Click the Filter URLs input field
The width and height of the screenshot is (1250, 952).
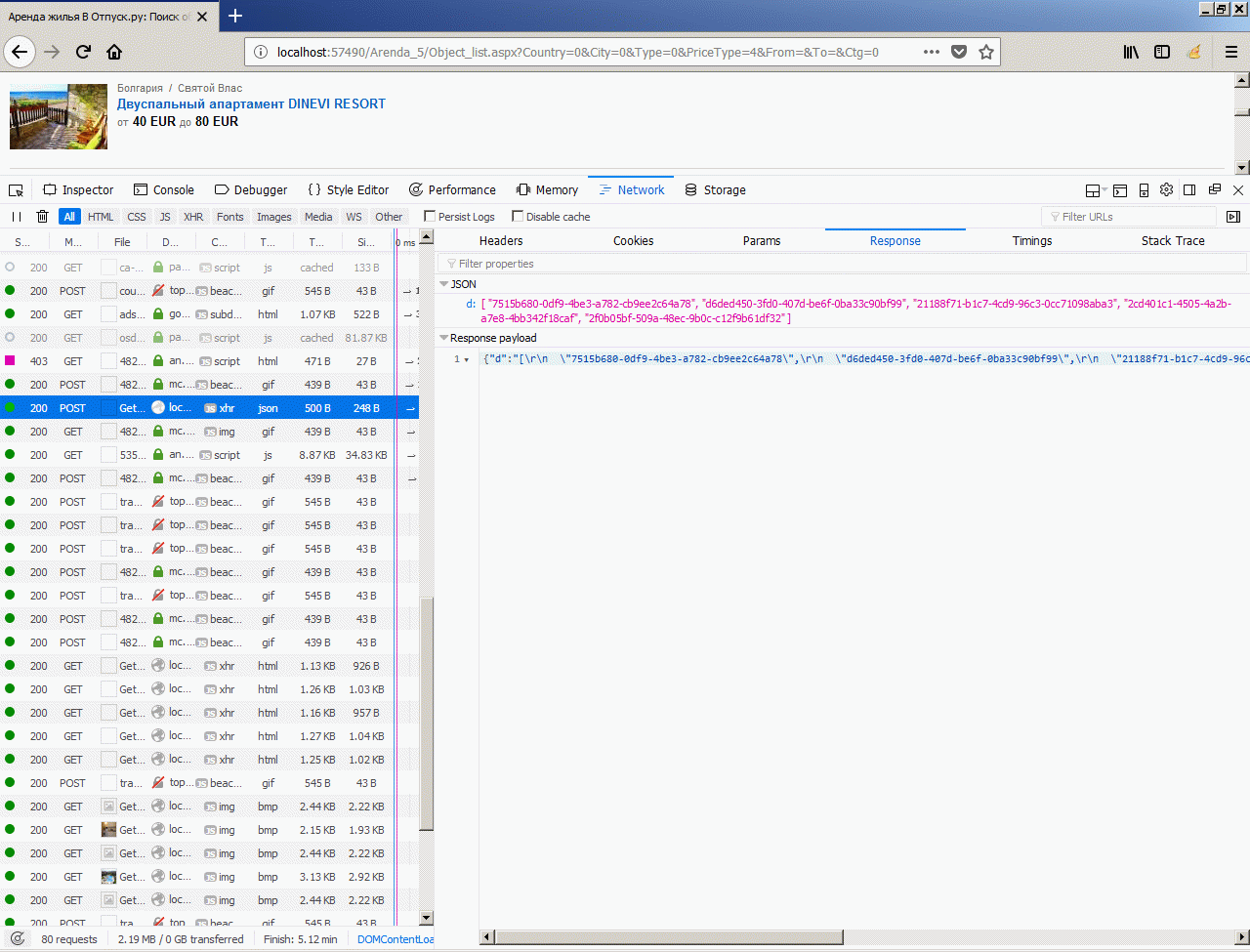1129,217
